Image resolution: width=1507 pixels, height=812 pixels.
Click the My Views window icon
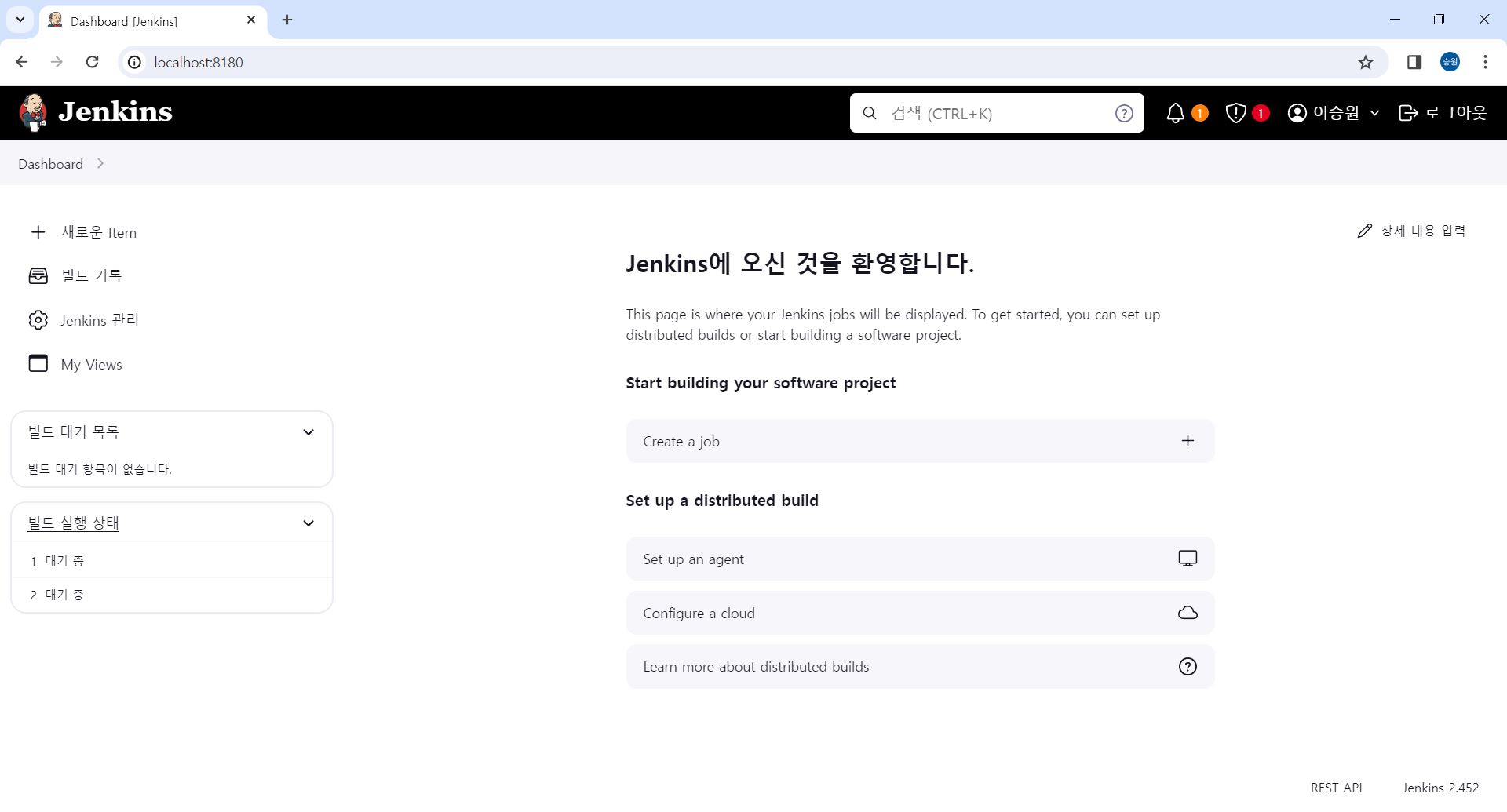click(38, 363)
